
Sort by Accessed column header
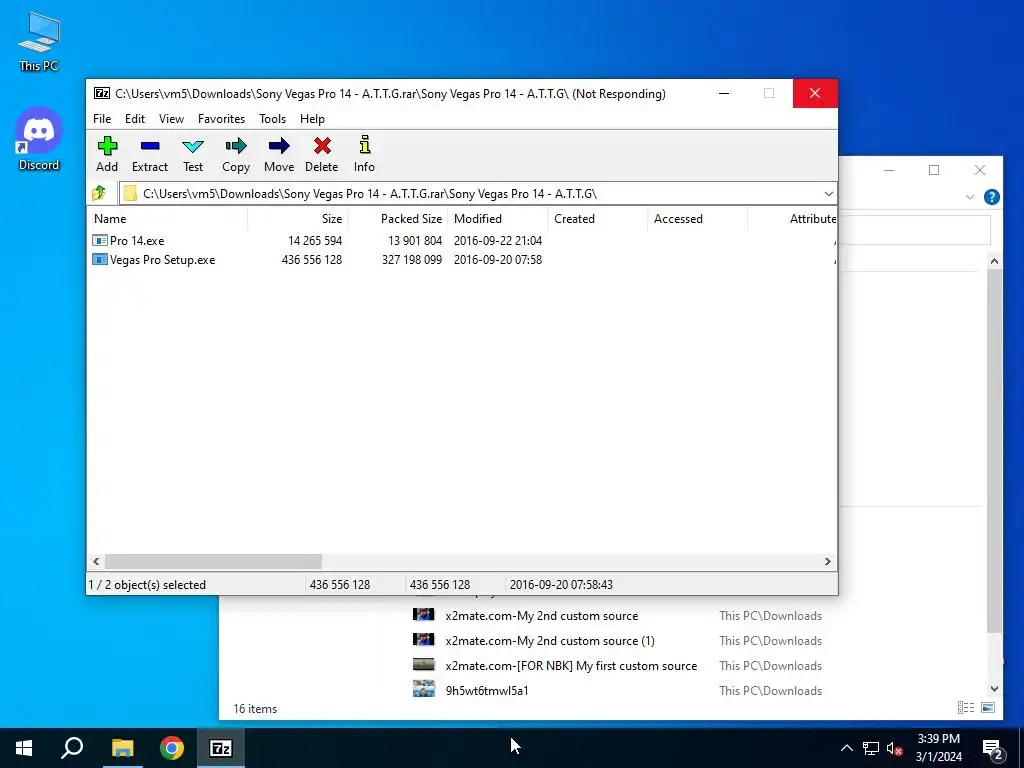(697, 219)
